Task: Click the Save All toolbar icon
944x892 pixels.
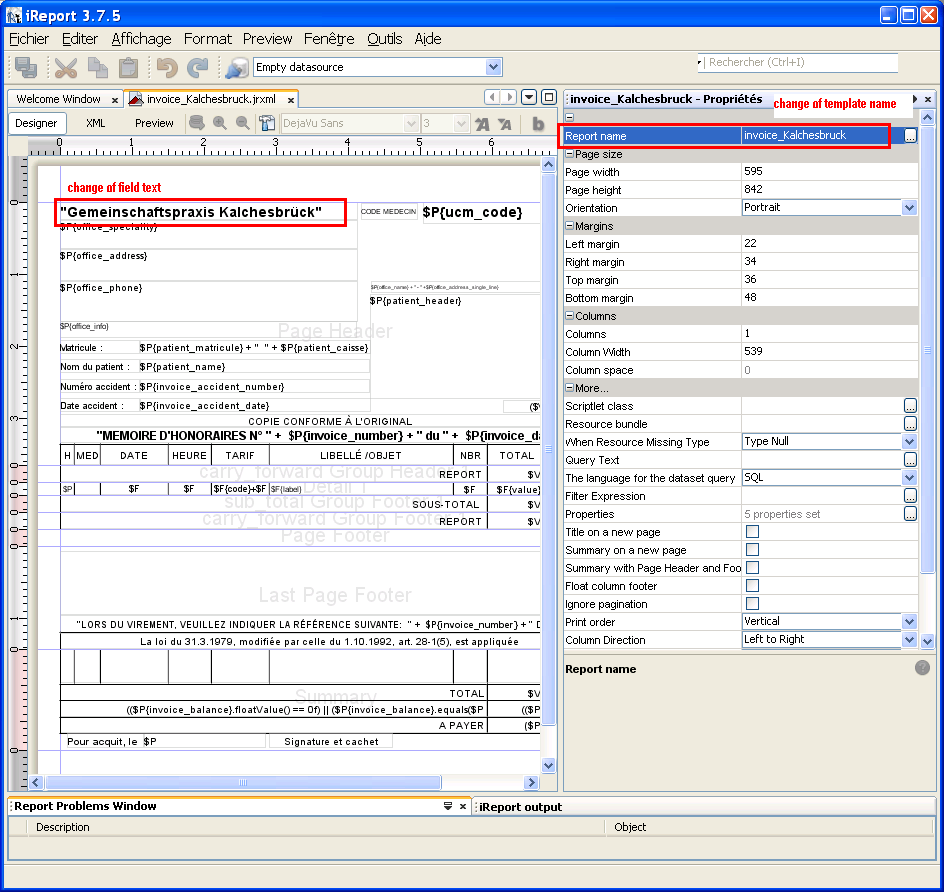Action: coord(26,68)
